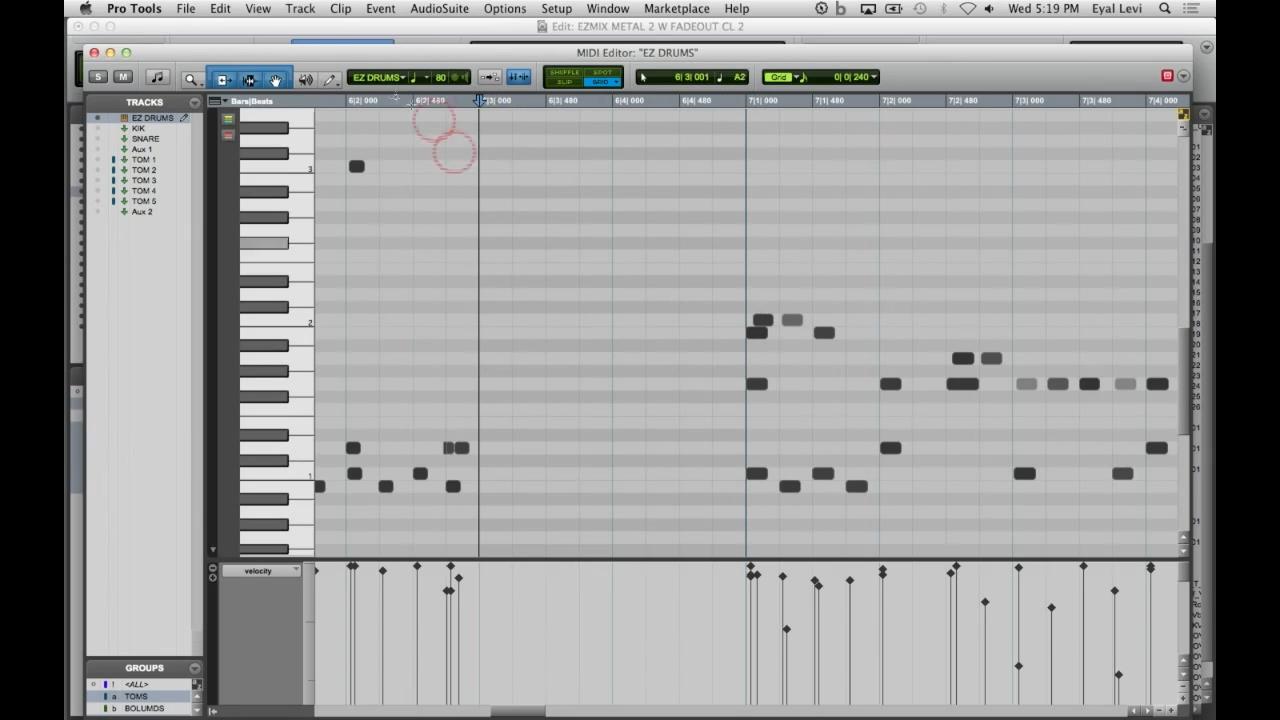Click the blue playhead marker on ruler
The height and width of the screenshot is (720, 1280).
[x=479, y=100]
